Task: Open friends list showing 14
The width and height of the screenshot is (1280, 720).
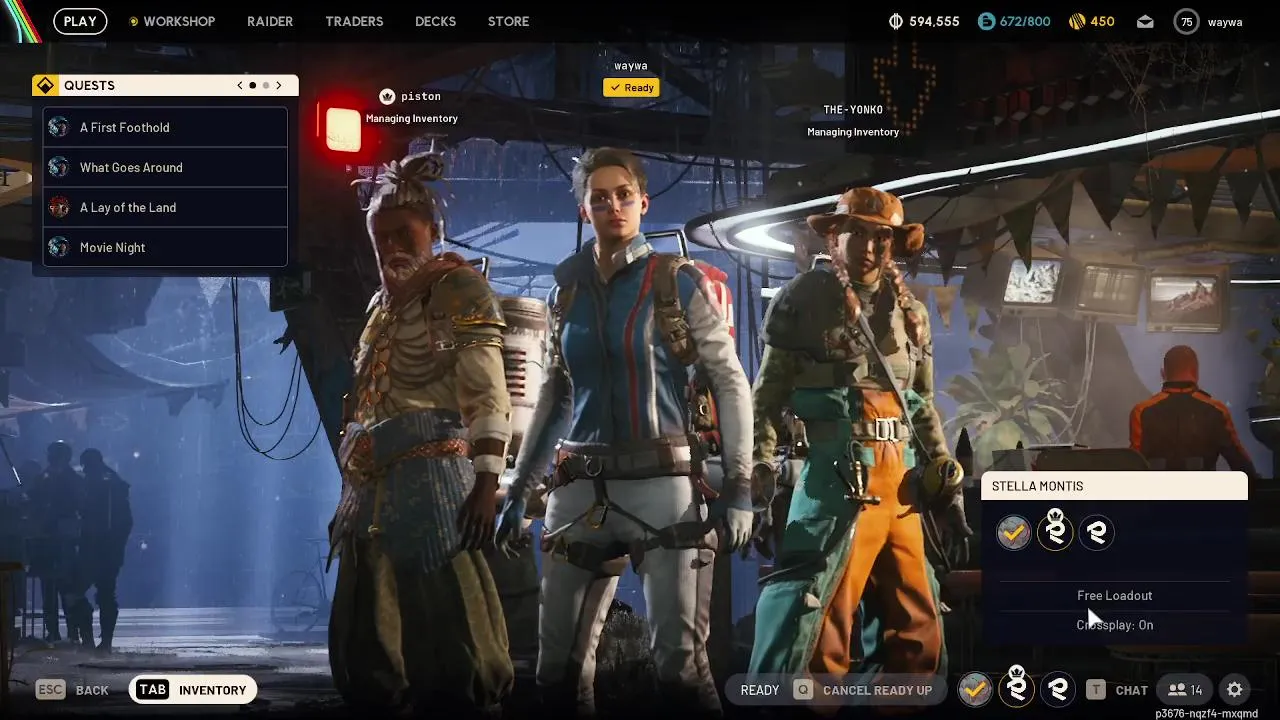Action: (x=1185, y=690)
